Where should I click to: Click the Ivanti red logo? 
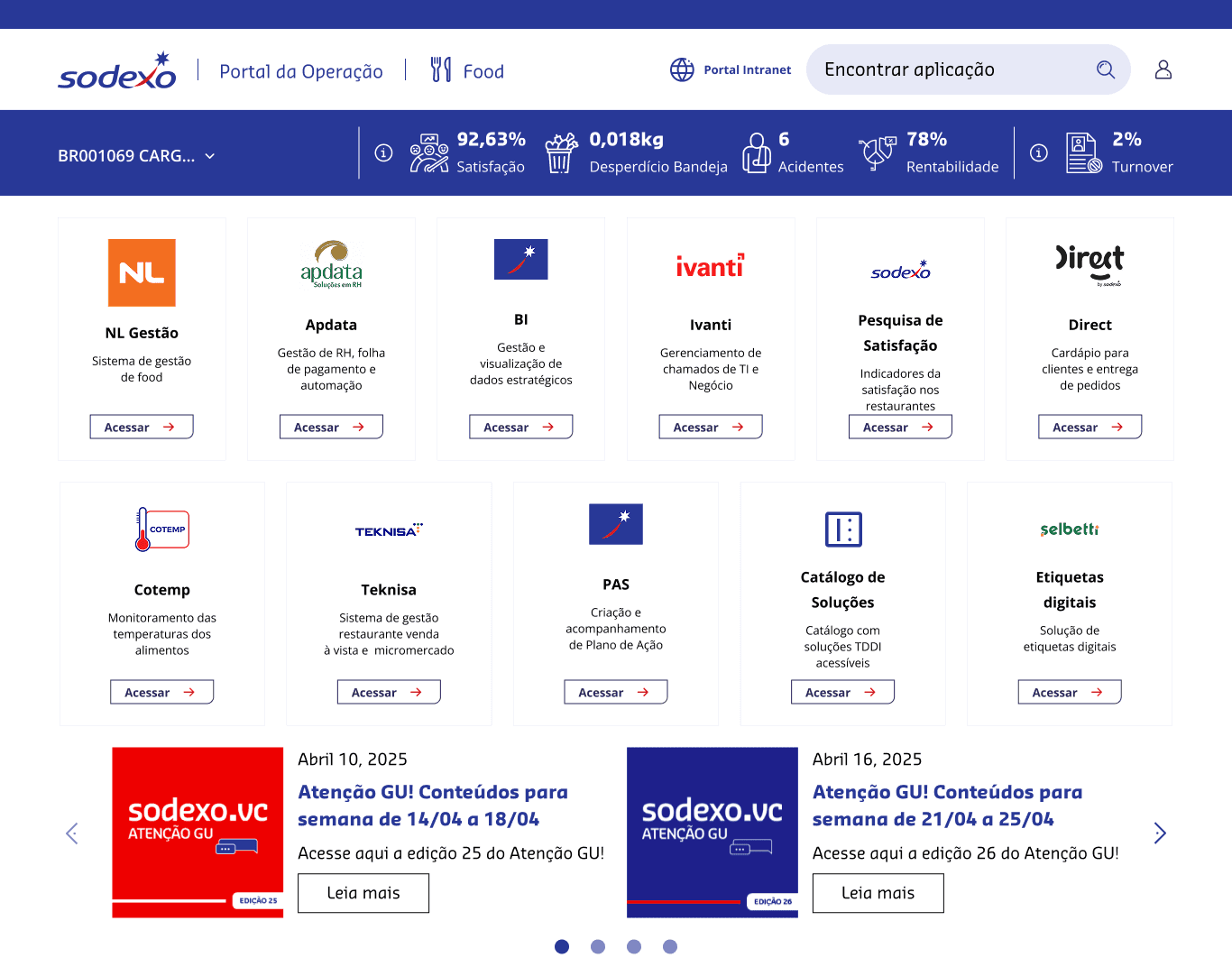click(x=711, y=265)
